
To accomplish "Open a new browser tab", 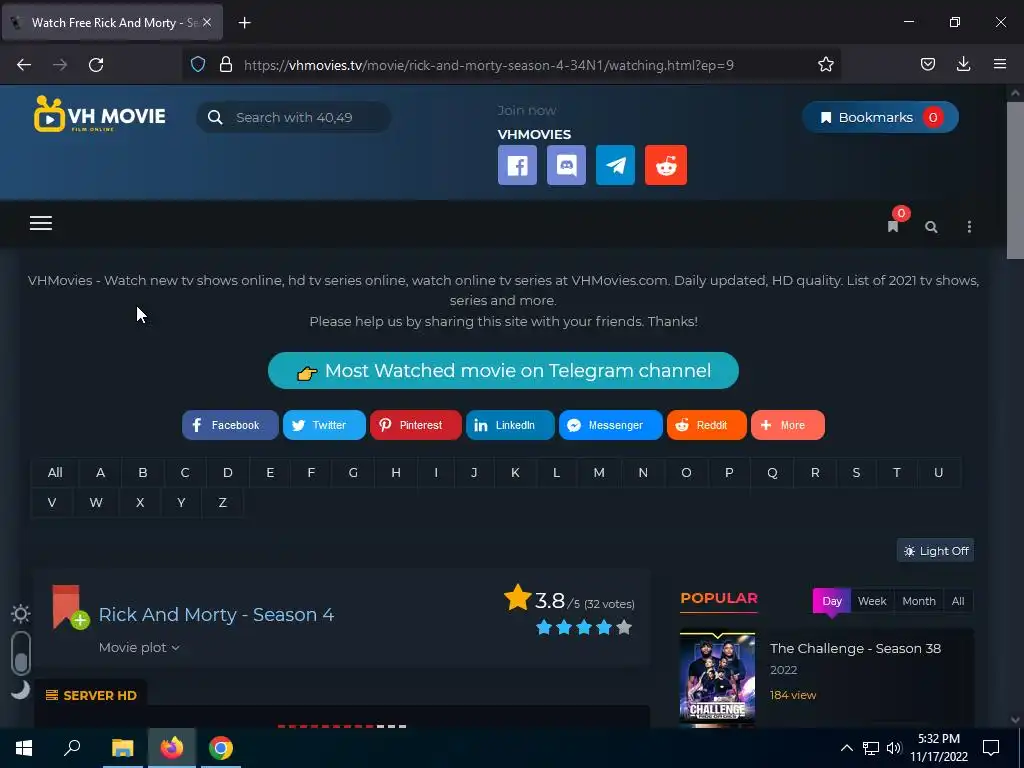I will [x=244, y=23].
